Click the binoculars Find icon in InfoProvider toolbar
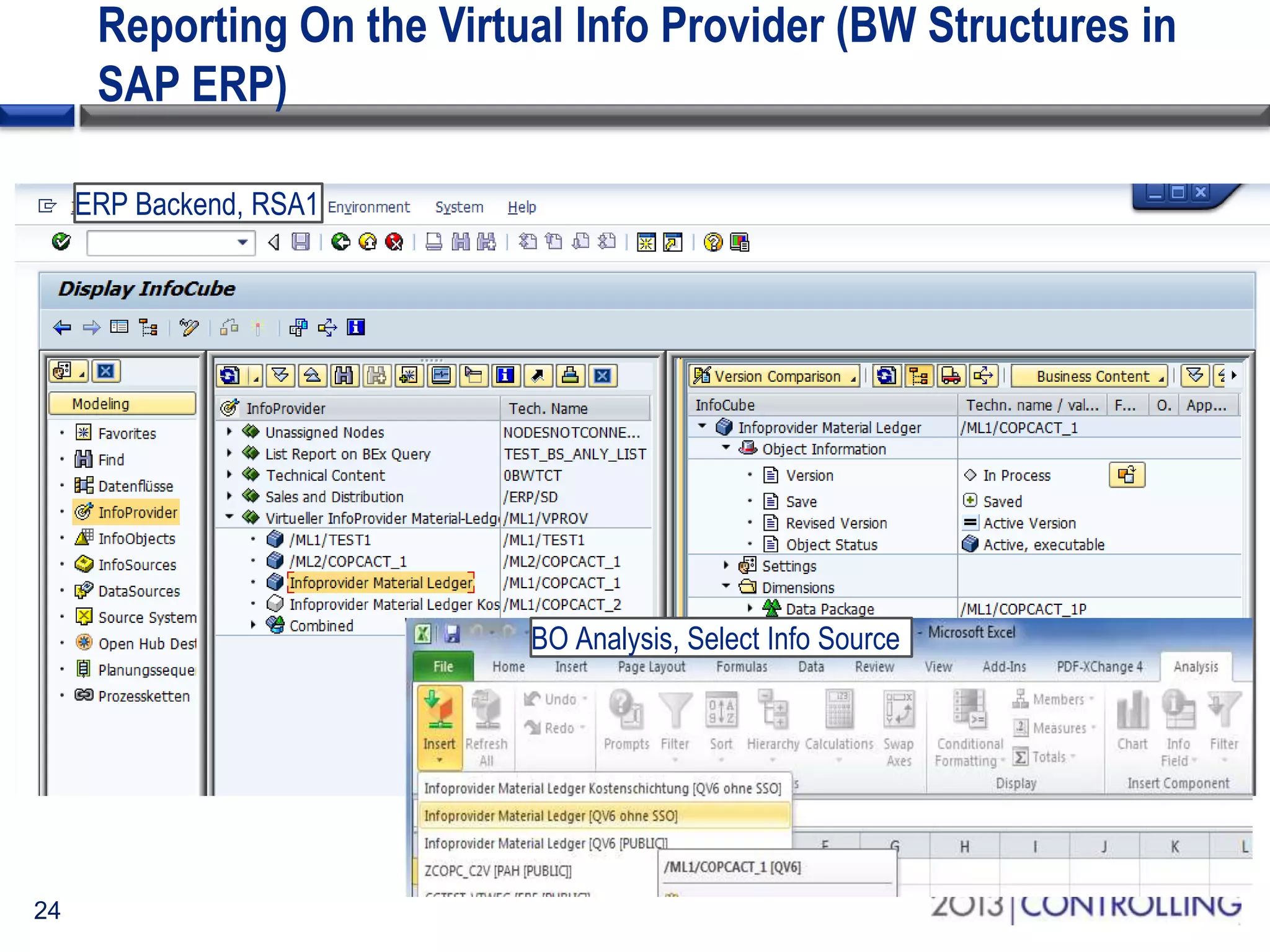This screenshot has height=952, width=1270. click(345, 376)
